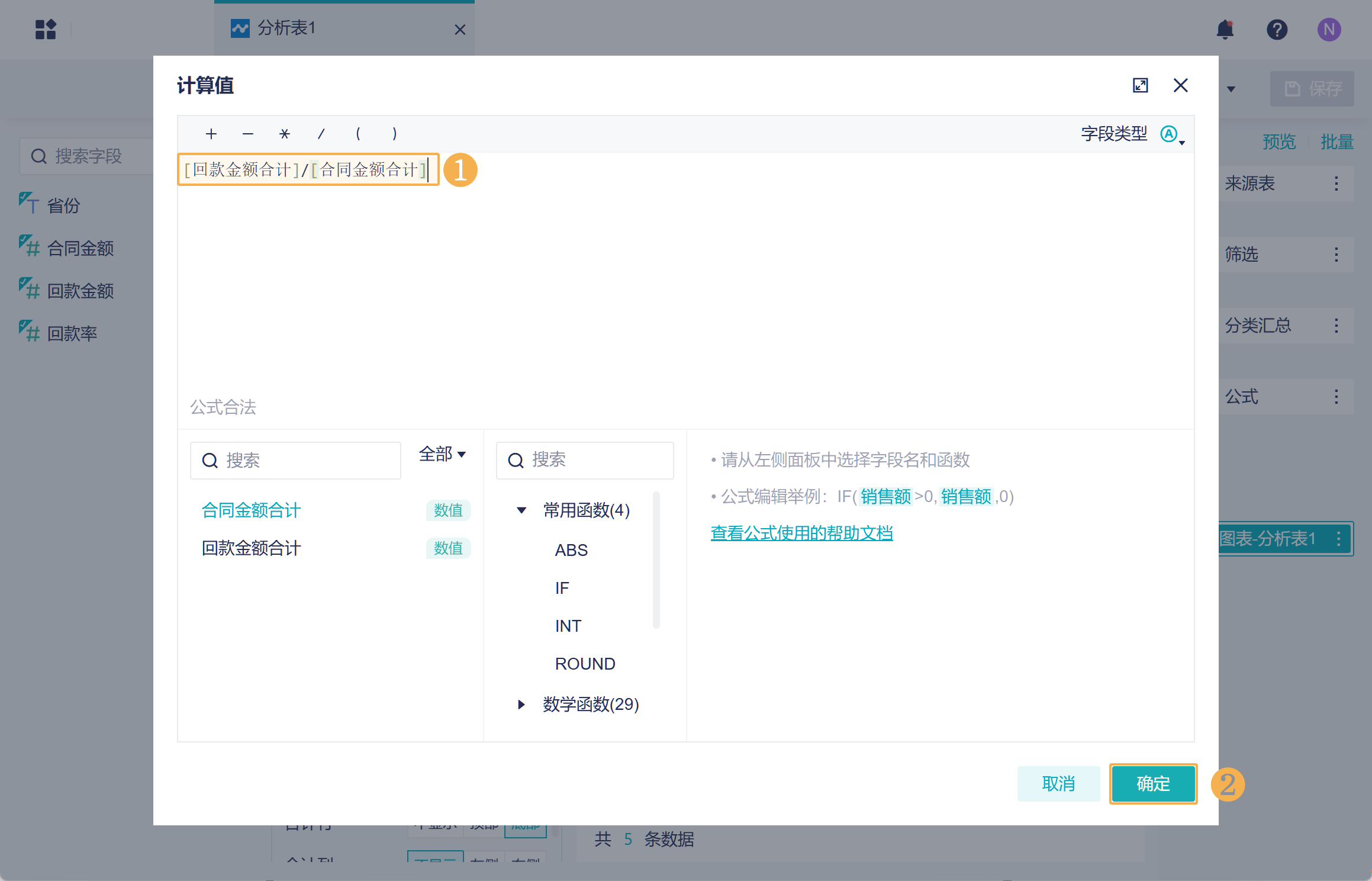
Task: Click the plus operator button
Action: point(211,134)
